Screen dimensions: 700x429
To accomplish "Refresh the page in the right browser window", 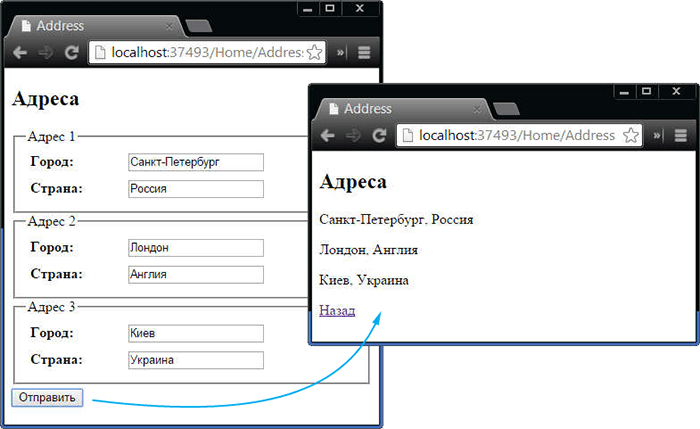I will click(379, 135).
